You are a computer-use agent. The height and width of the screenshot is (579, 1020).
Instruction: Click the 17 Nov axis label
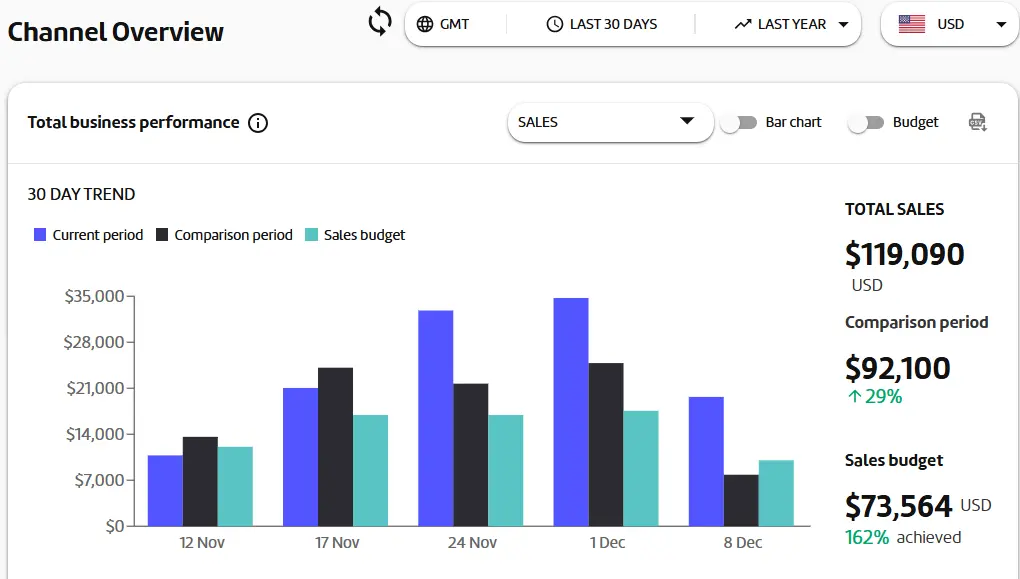pos(337,543)
